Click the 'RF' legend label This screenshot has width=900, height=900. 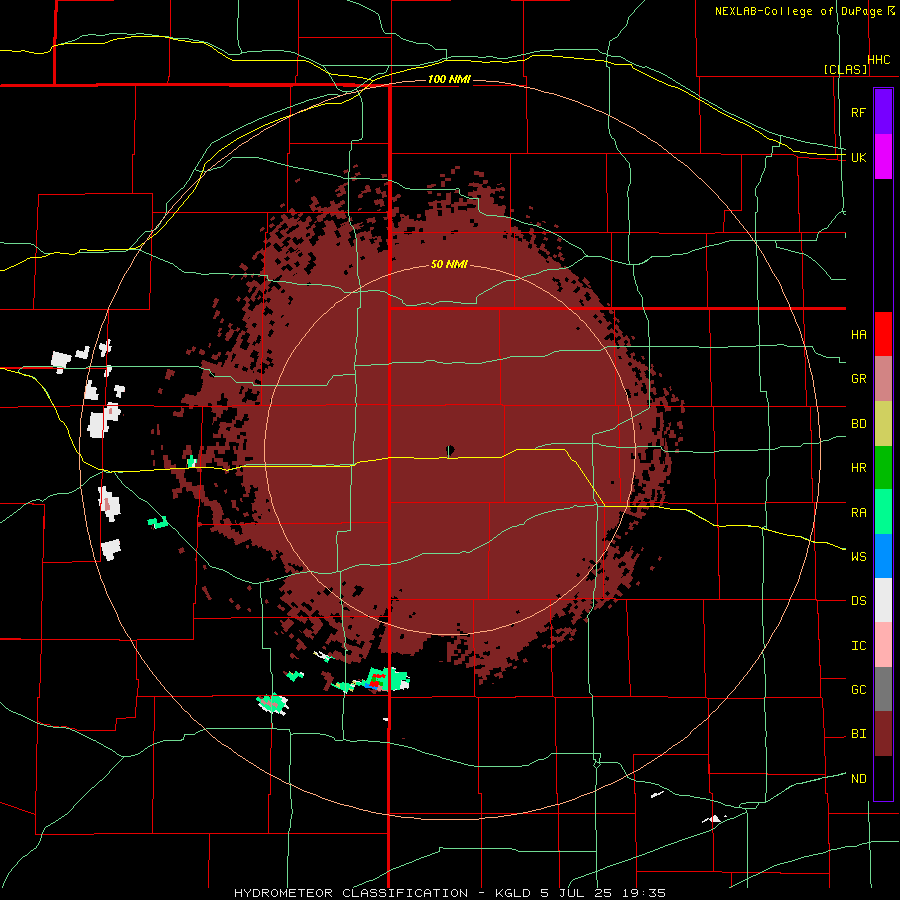(x=859, y=112)
